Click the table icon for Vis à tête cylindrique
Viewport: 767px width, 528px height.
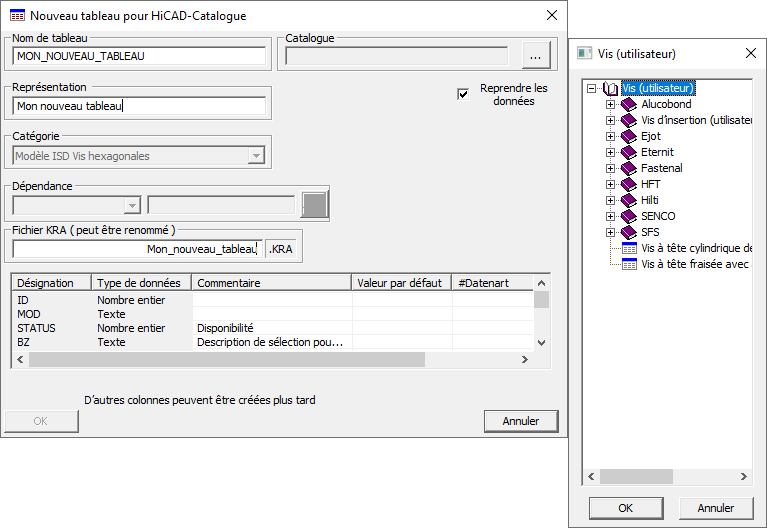click(x=629, y=248)
